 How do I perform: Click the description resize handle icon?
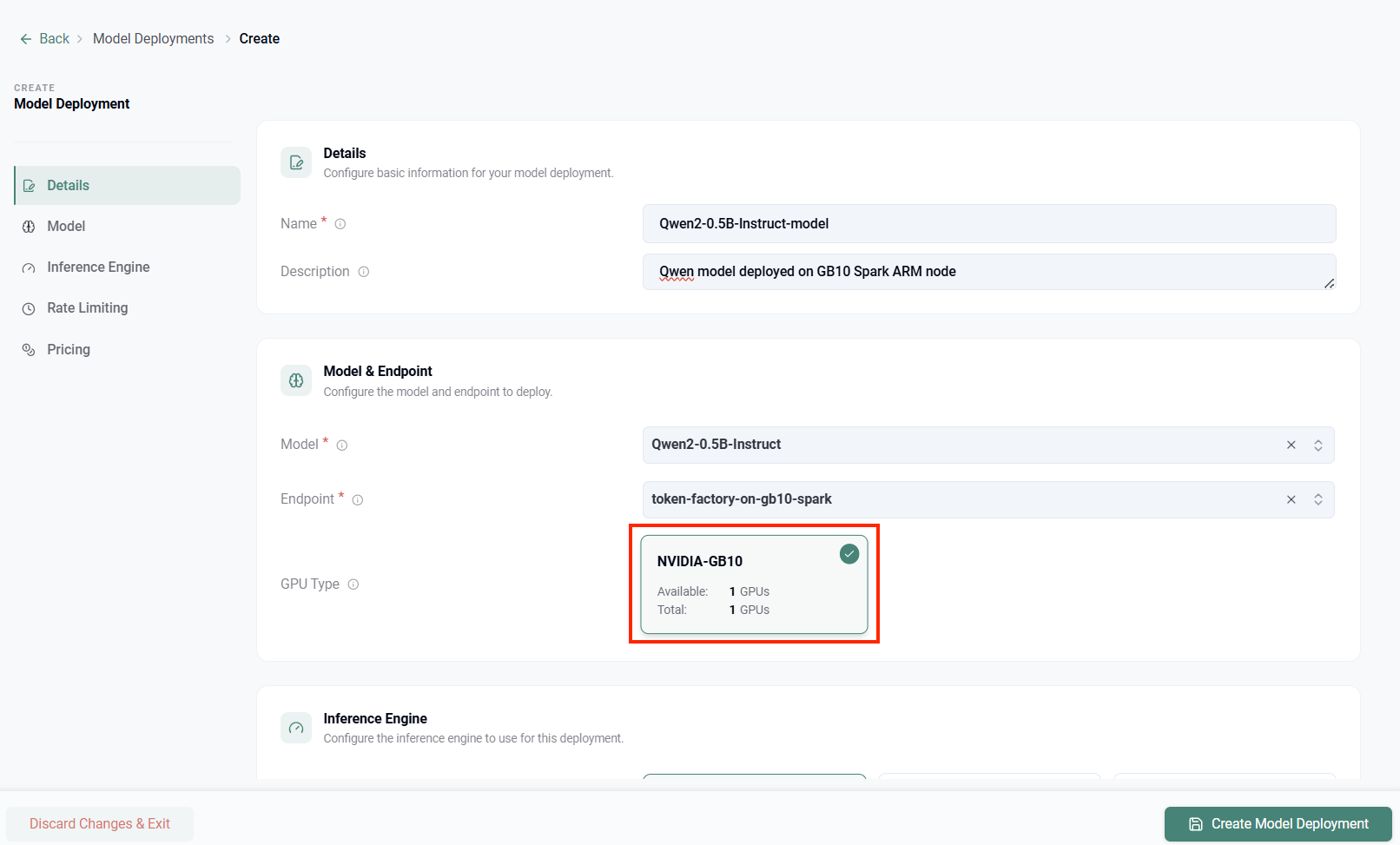point(1329,283)
